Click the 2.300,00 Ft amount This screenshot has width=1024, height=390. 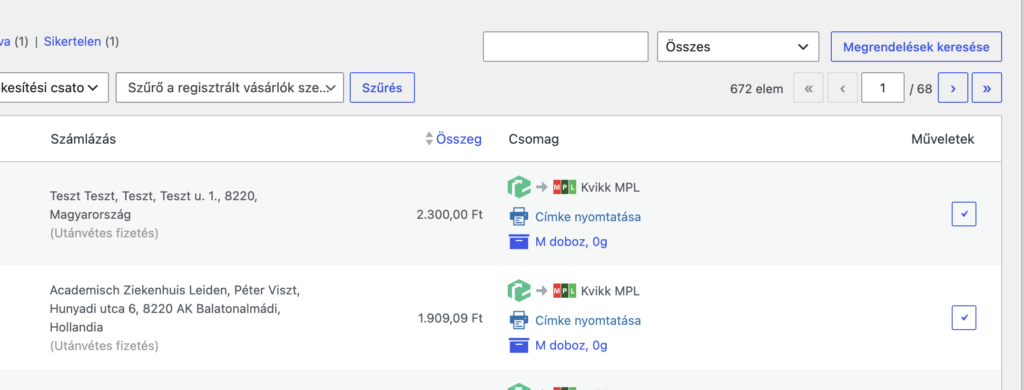click(x=449, y=214)
